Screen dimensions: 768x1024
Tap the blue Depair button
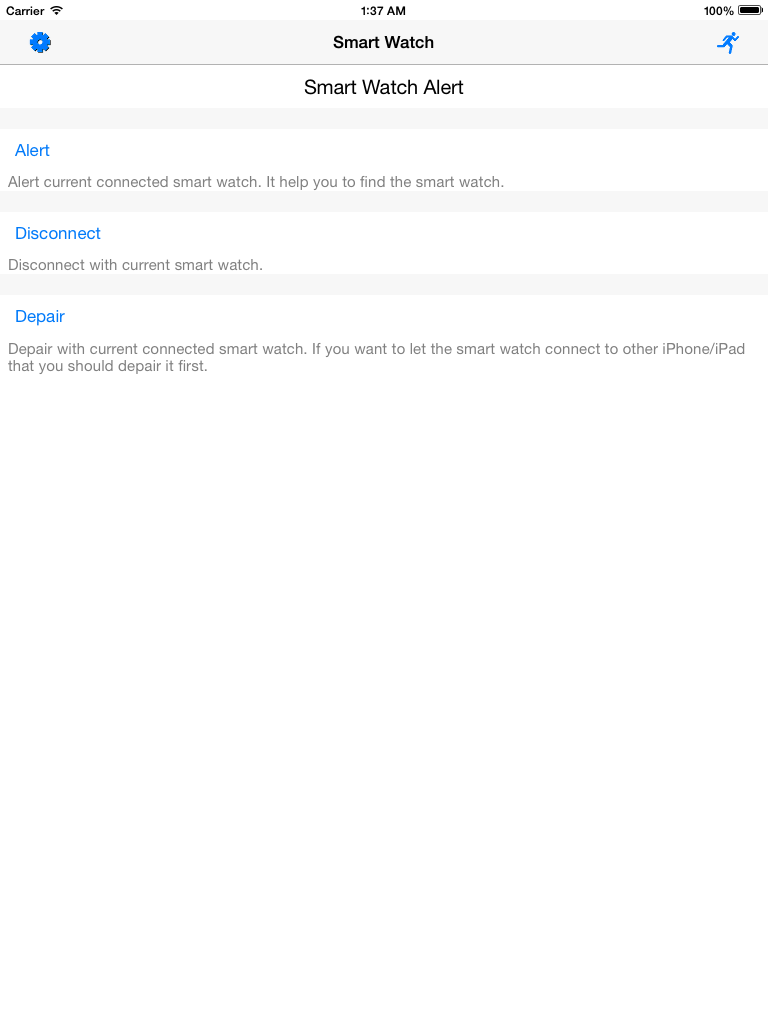tap(40, 316)
